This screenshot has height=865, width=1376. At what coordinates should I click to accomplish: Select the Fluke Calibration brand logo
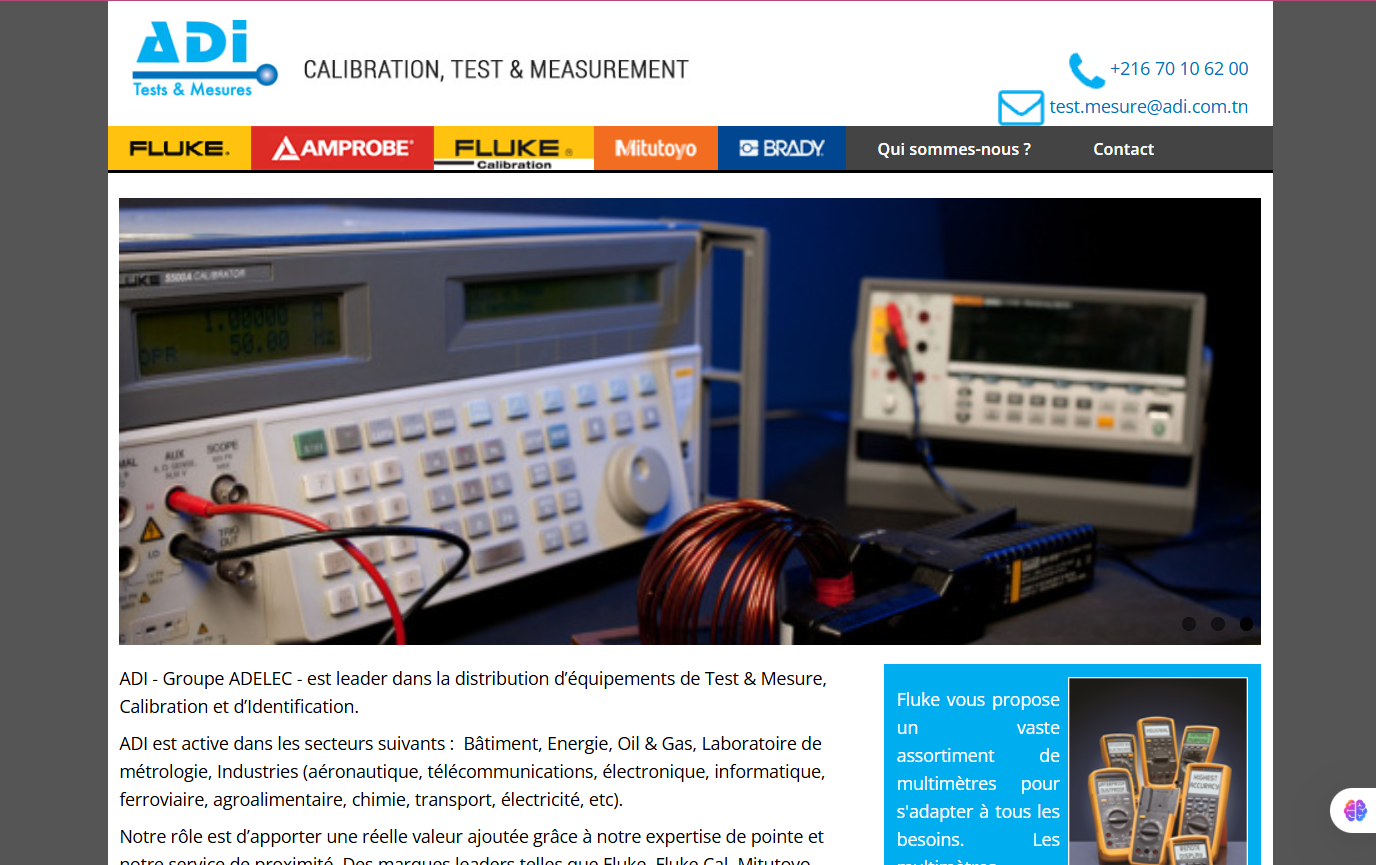[x=513, y=149]
